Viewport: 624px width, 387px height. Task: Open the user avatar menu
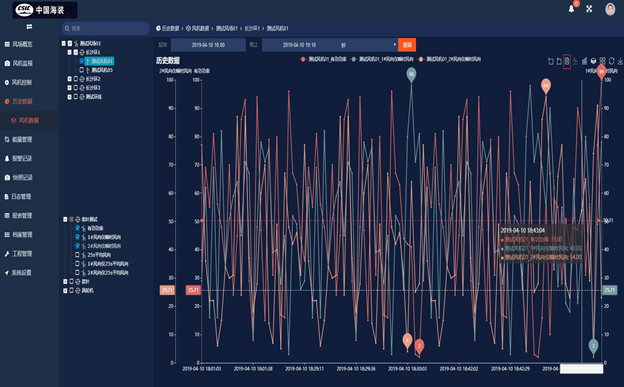coord(610,9)
